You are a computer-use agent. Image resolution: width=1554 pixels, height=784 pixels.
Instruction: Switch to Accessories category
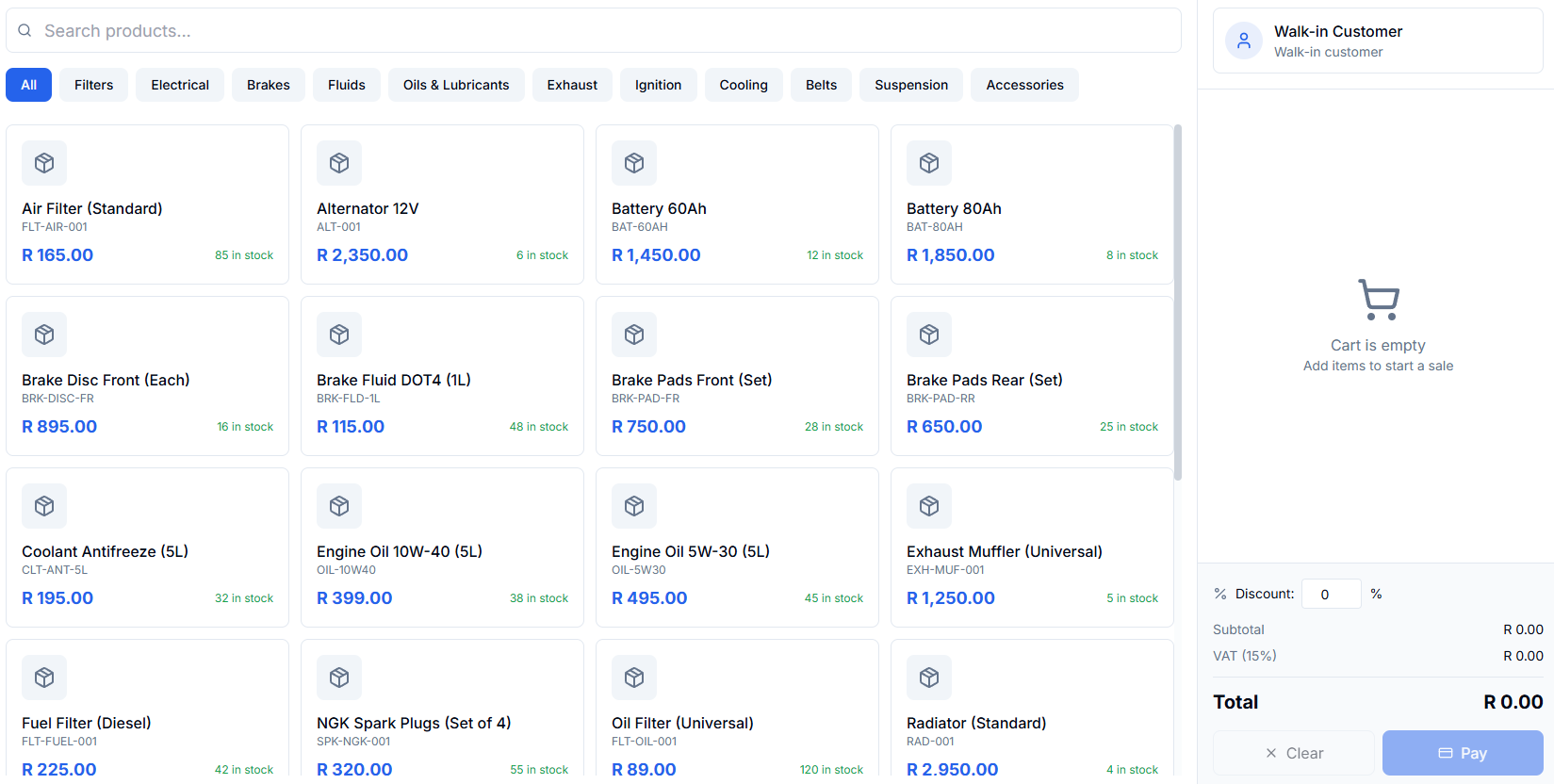1024,85
